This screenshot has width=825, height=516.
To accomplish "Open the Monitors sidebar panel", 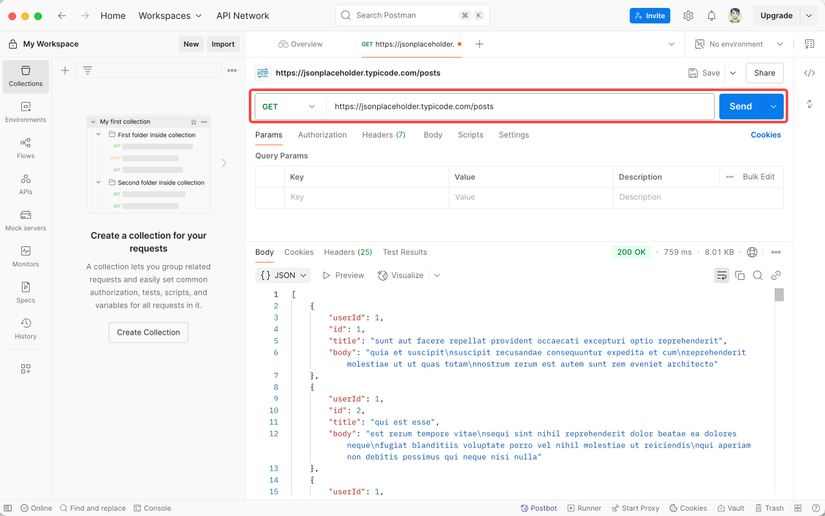I will pos(25,257).
